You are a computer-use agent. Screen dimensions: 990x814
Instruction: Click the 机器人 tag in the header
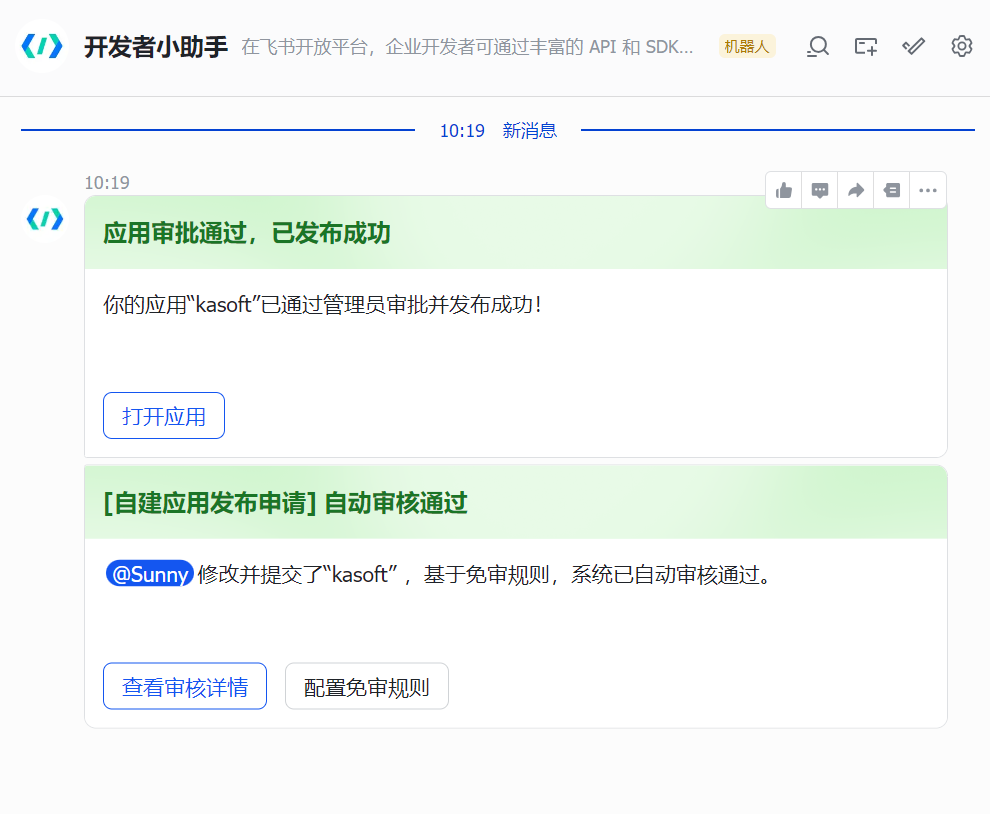coord(747,46)
